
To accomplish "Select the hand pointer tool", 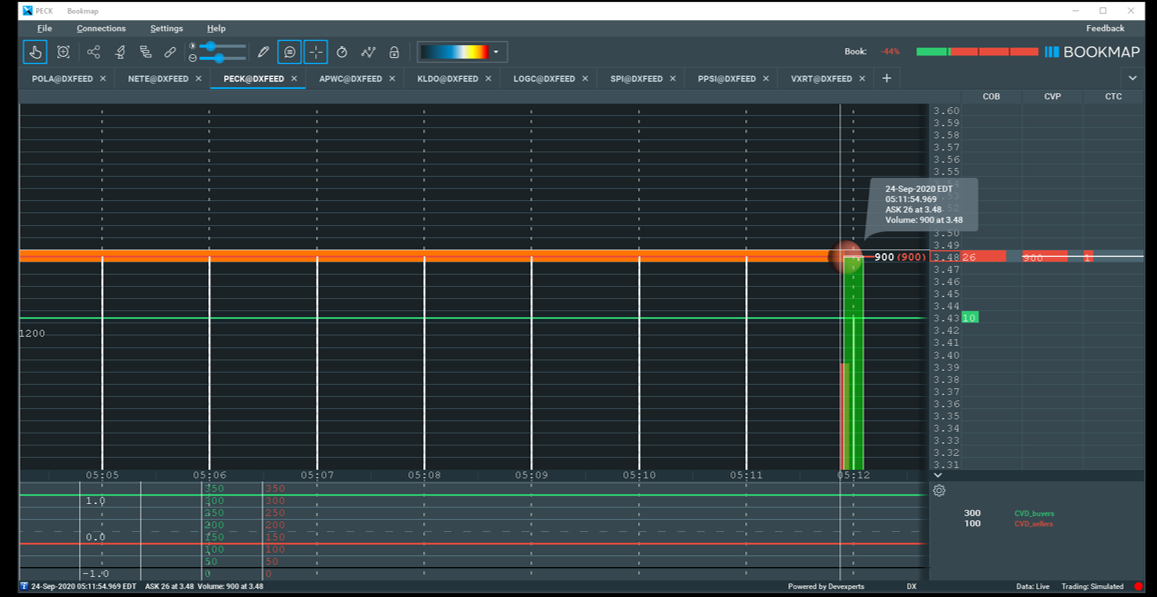I will (x=35, y=52).
